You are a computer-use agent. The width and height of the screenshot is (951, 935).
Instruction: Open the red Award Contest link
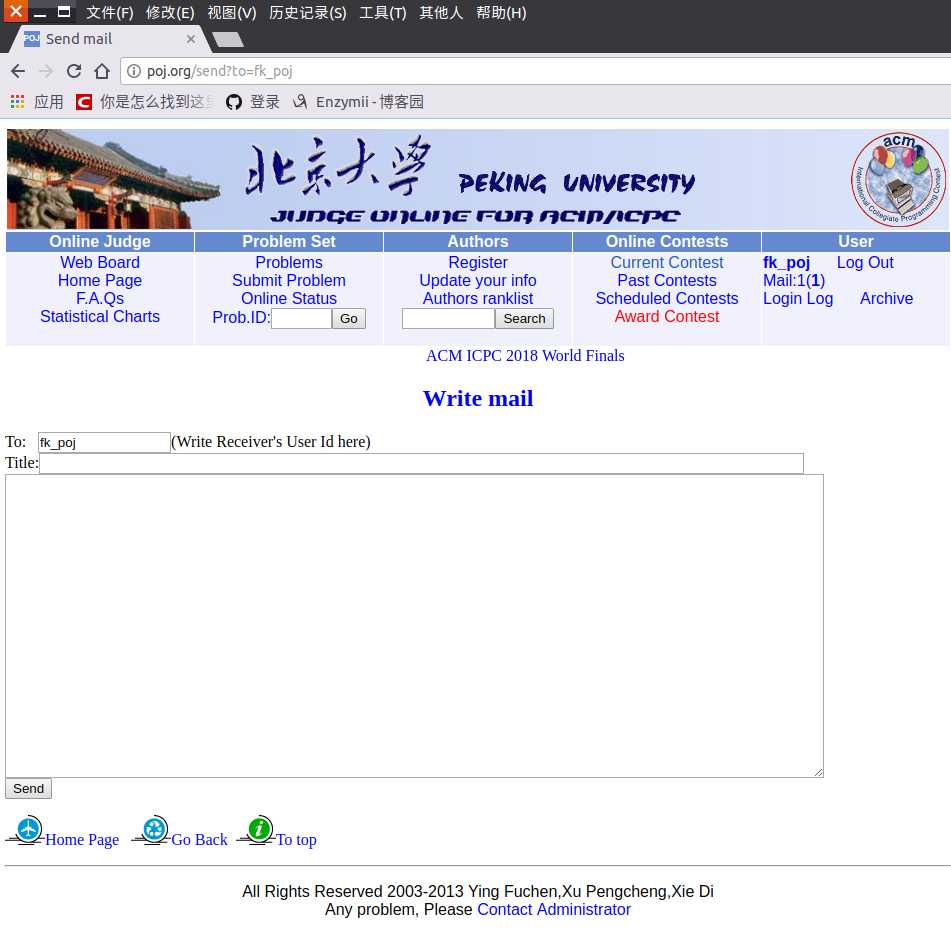click(667, 317)
